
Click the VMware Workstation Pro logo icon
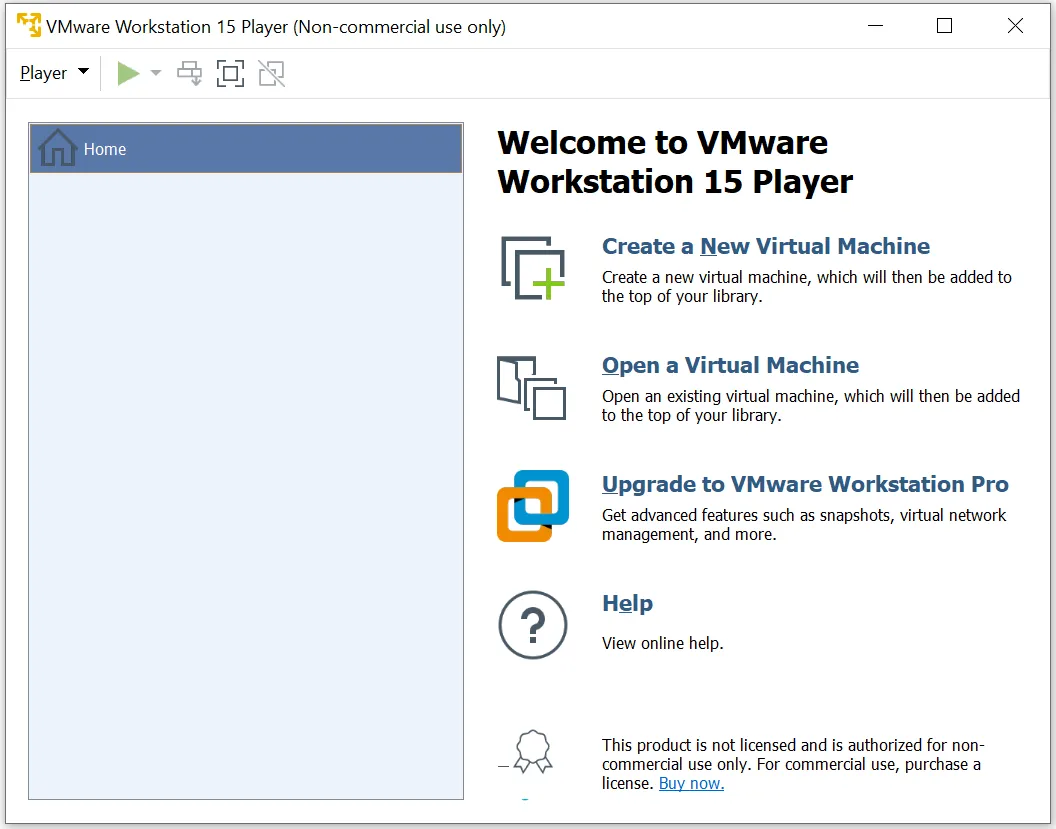click(x=532, y=506)
